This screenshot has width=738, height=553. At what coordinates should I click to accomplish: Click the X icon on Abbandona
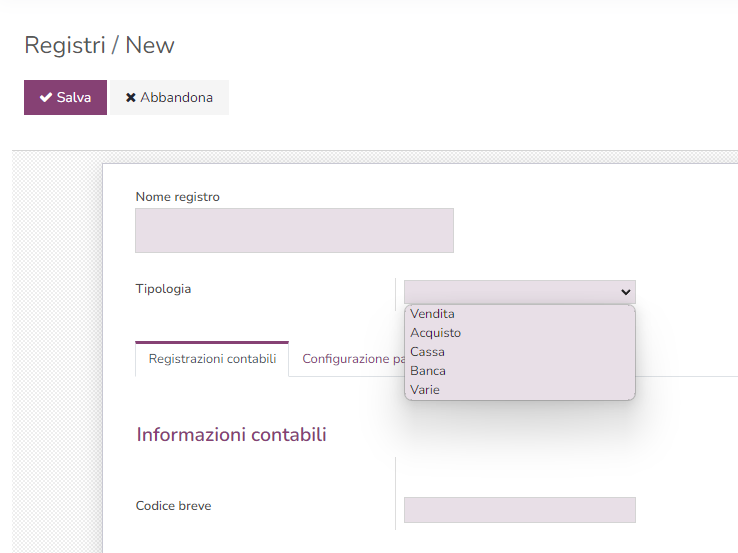pyautogui.click(x=131, y=98)
